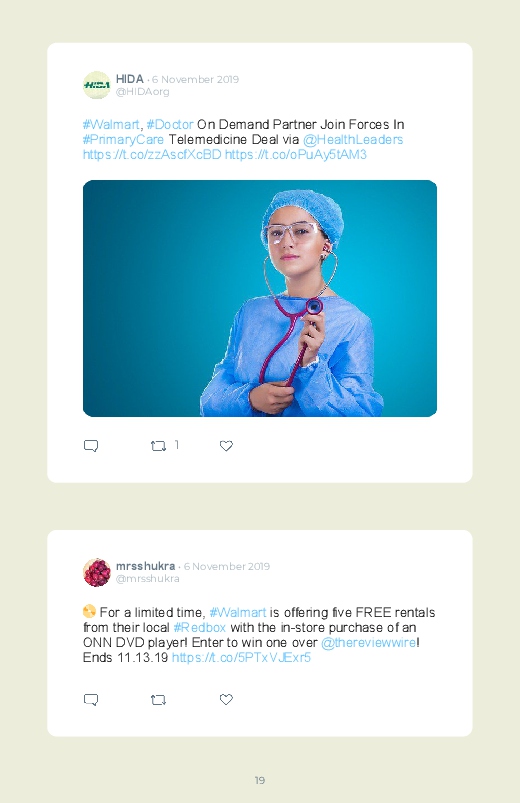Visit the @HealthLeaders mention
520x803 pixels.
click(x=353, y=140)
